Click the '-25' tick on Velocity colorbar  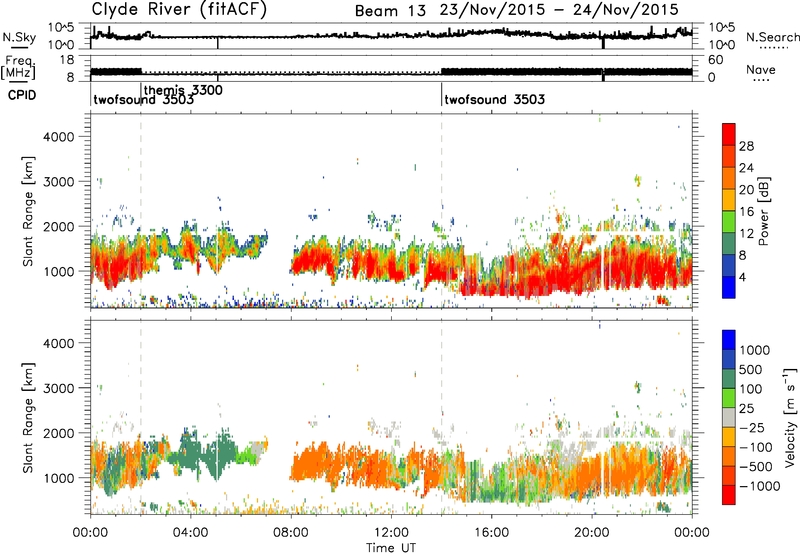(754, 427)
